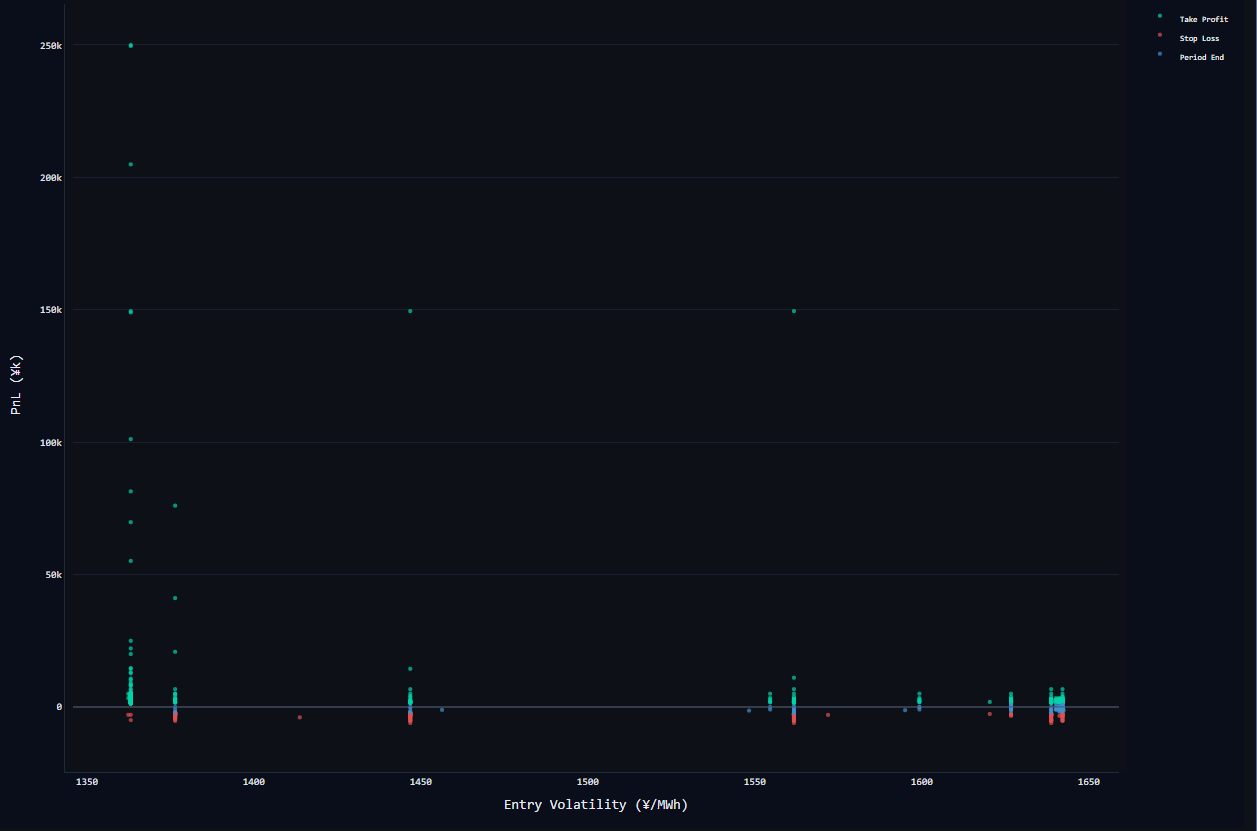Click the red Stop Loss legend marker
The image size is (1257, 831).
click(x=1159, y=35)
